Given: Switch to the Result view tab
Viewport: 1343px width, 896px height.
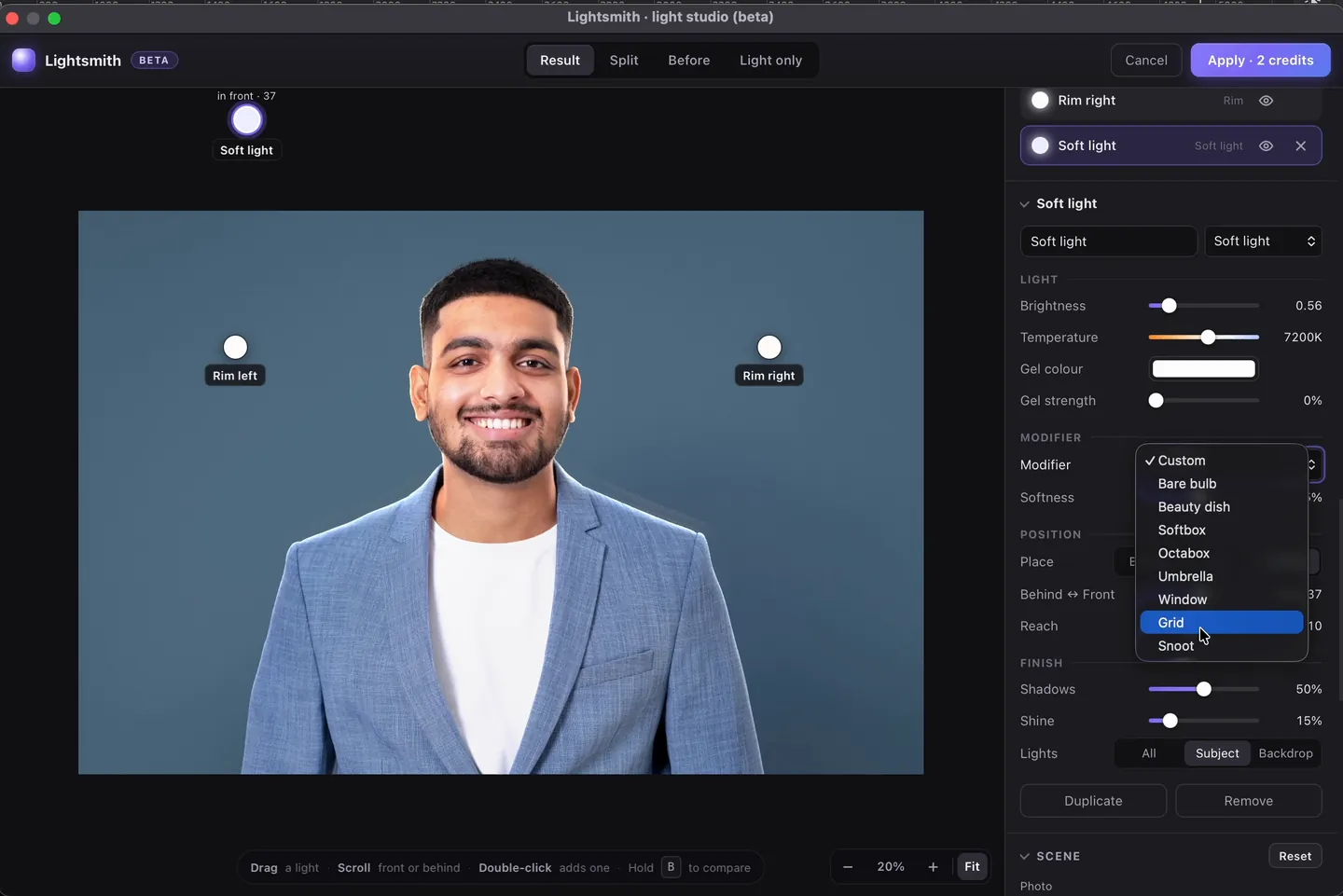Looking at the screenshot, I should tap(560, 60).
